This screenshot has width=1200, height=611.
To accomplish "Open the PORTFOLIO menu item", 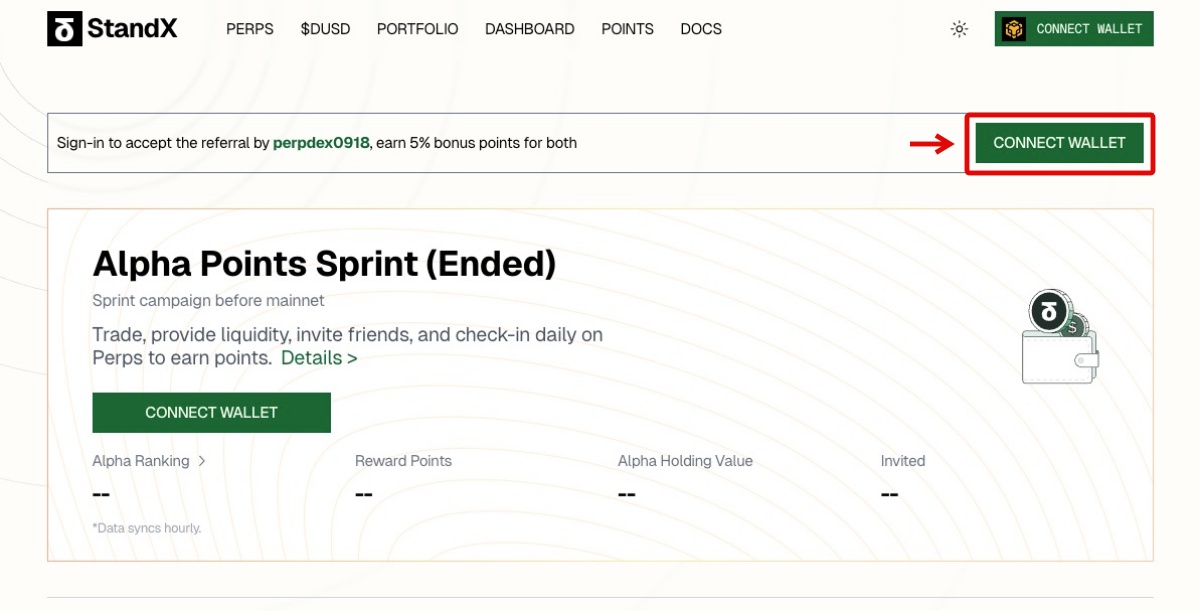I will (417, 29).
